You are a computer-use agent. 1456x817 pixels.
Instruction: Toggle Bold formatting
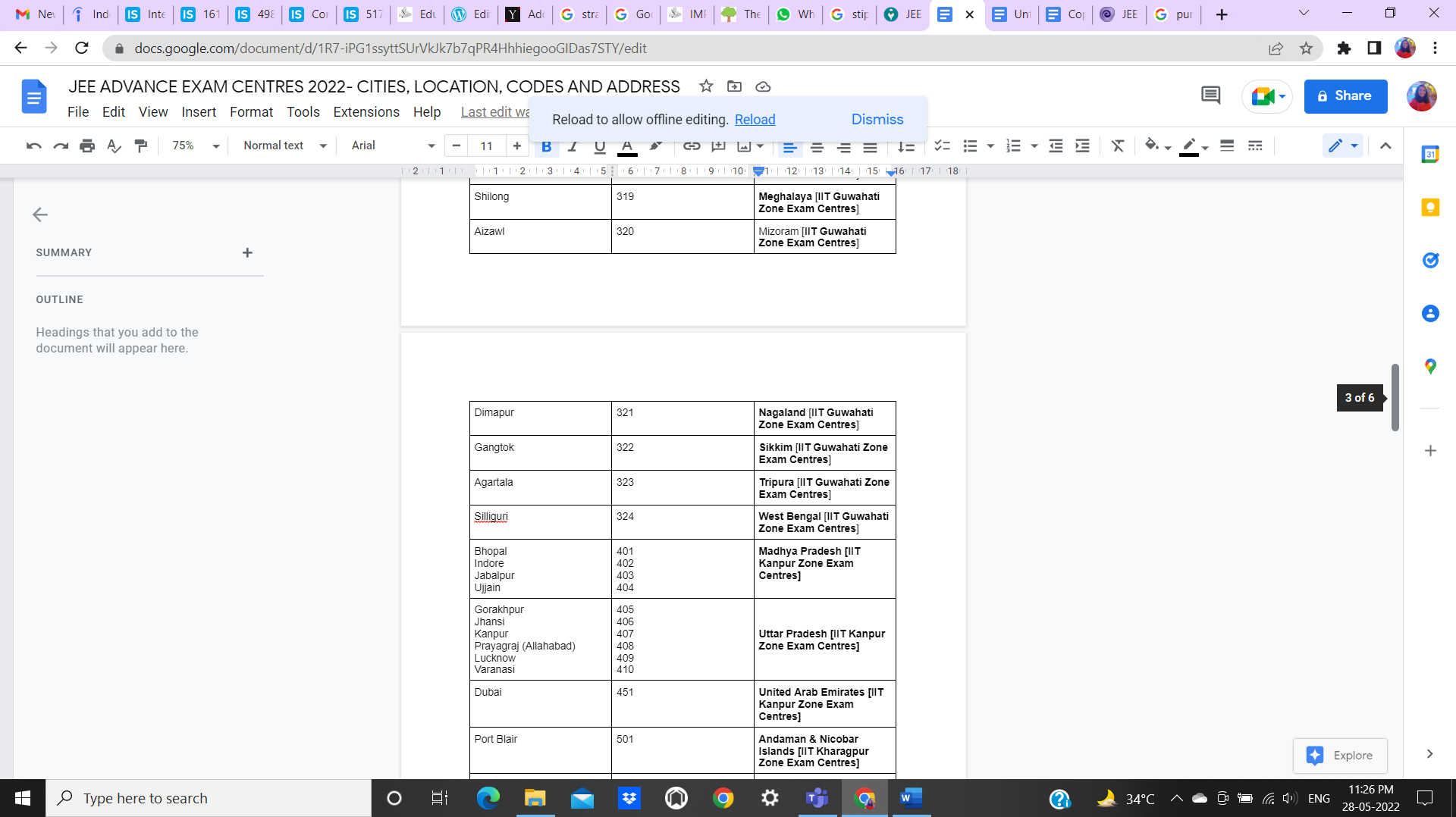click(546, 147)
